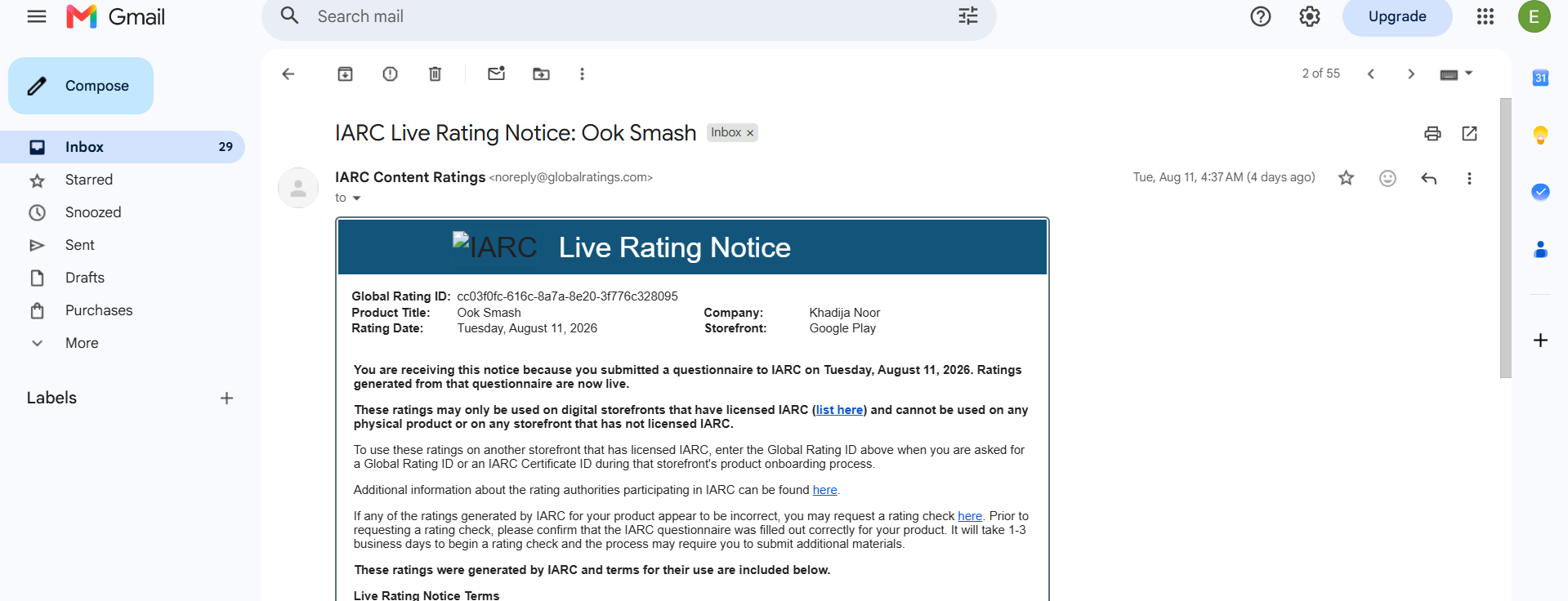Screen dimensions: 1568x601
Task: Open Contacts side panel
Action: [1540, 249]
